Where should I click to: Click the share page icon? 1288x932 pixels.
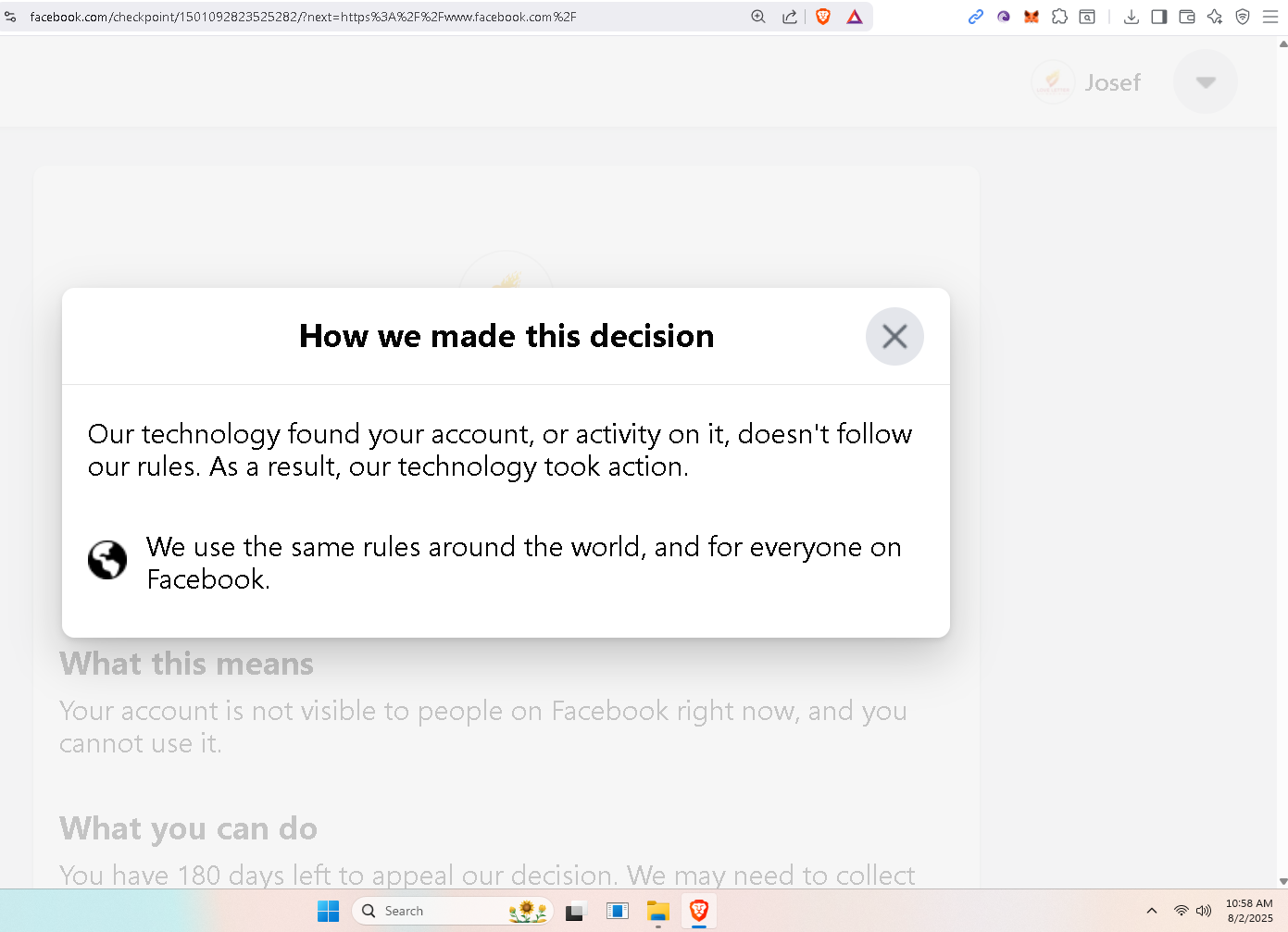[x=790, y=17]
